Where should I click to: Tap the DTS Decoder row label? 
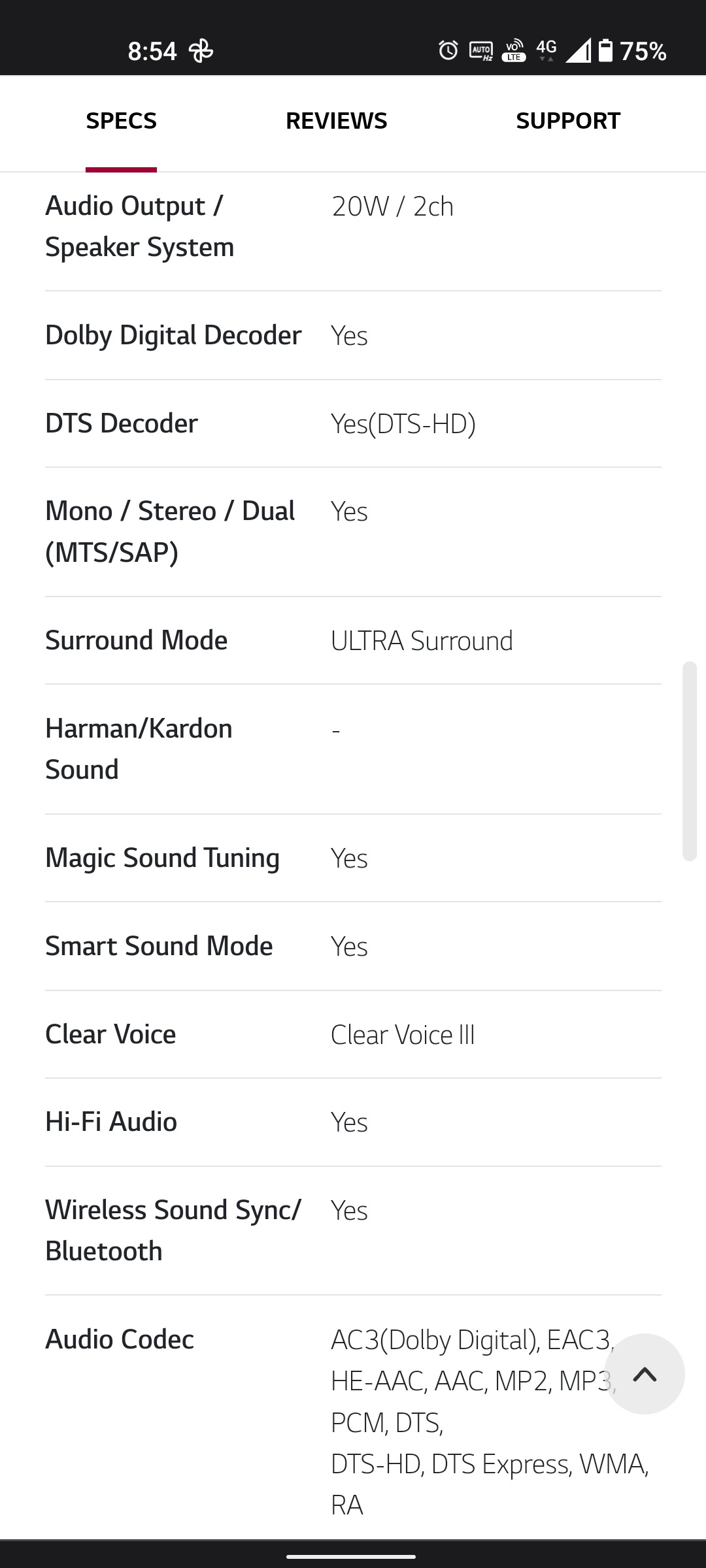point(122,423)
